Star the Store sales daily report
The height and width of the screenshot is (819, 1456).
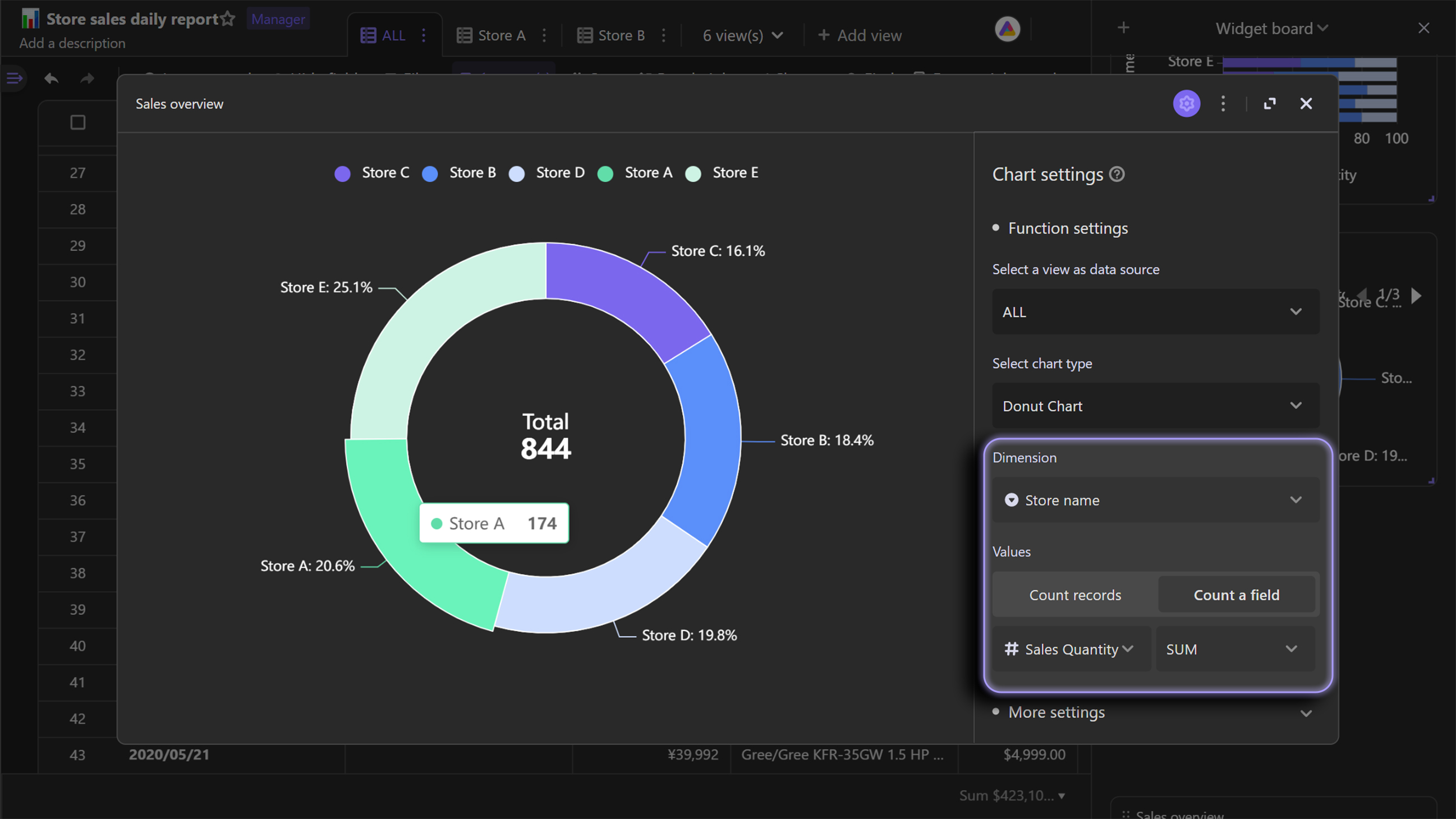[228, 19]
